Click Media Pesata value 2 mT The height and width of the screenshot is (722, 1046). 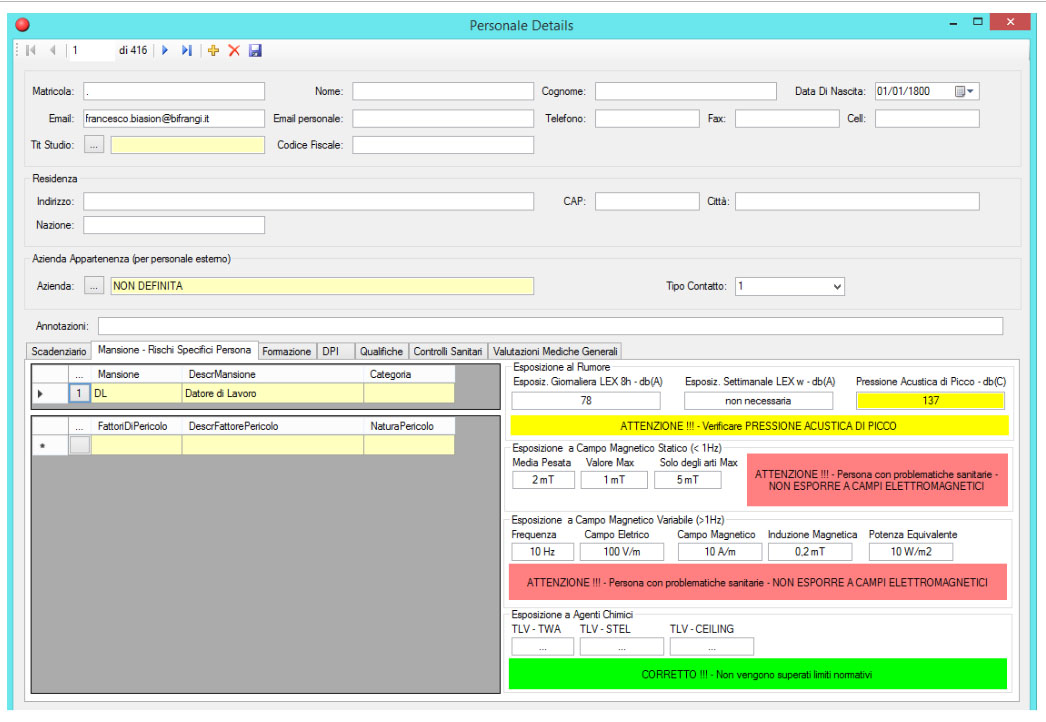pos(543,480)
